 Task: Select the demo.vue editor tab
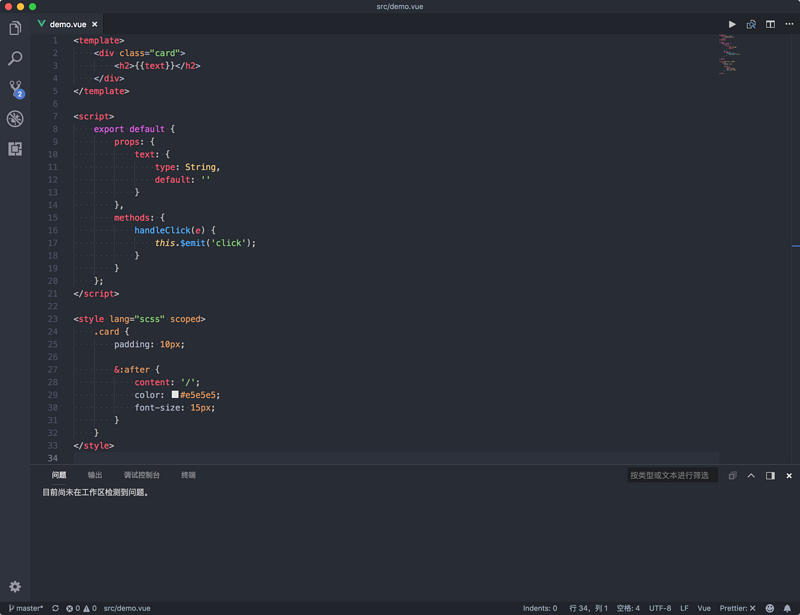[x=67, y=24]
